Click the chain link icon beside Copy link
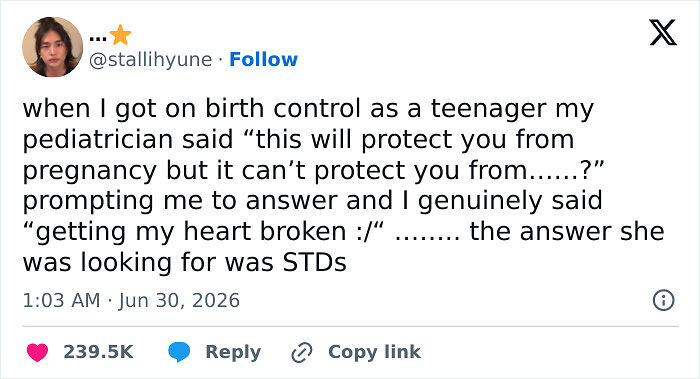Viewport: 700px width, 379px height. [302, 352]
